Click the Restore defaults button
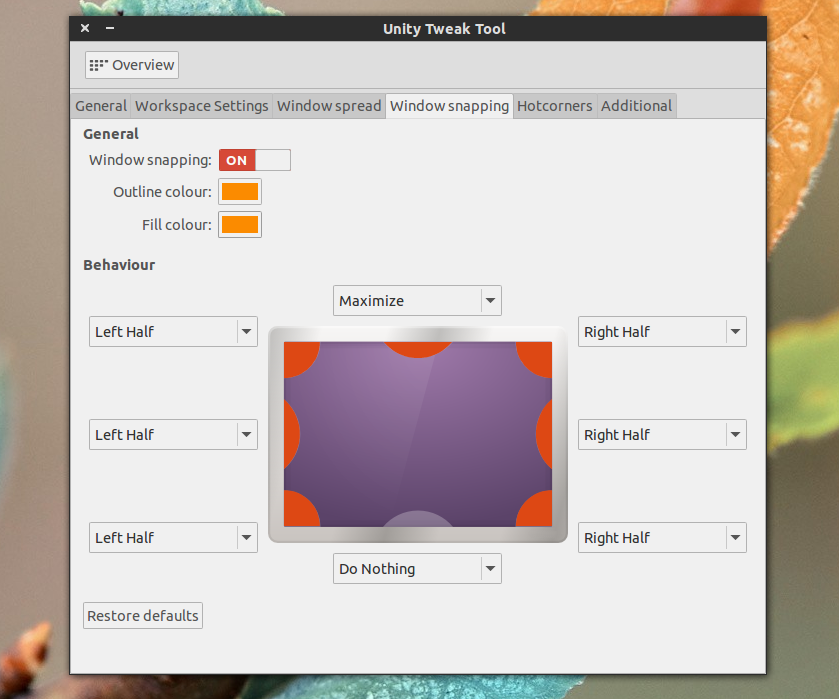Screen dimensions: 839x699 point(142,615)
